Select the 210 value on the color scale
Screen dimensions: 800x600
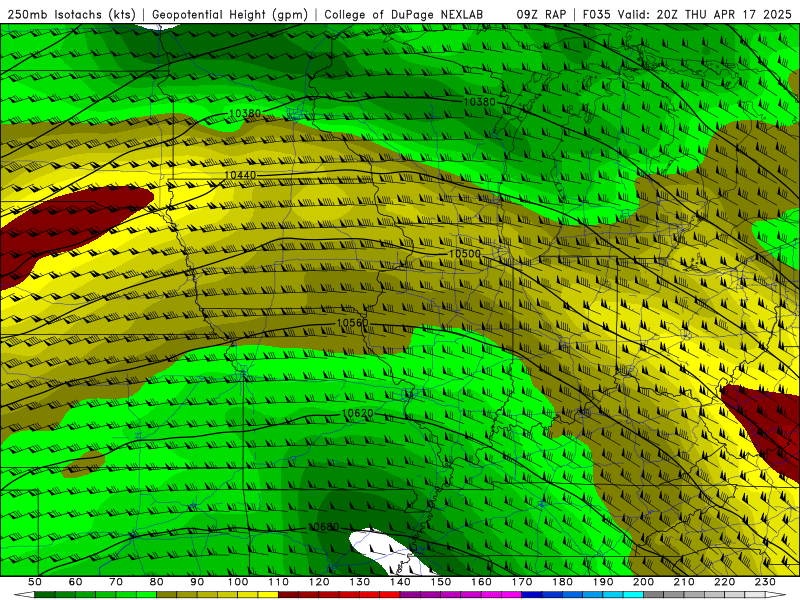point(684,582)
